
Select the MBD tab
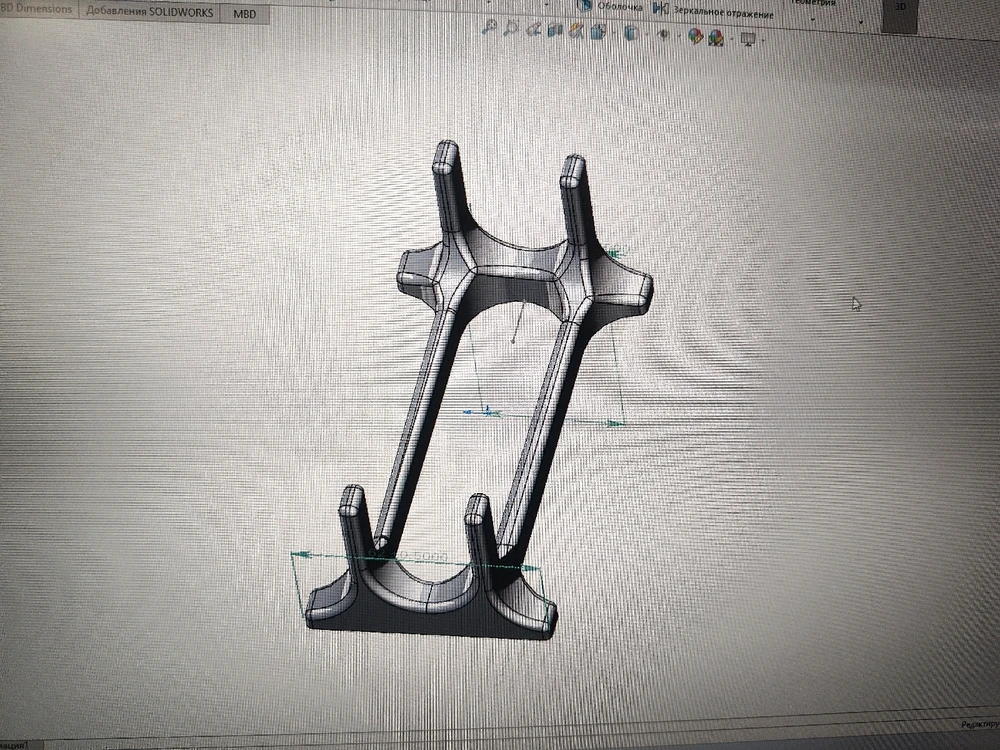(x=244, y=15)
